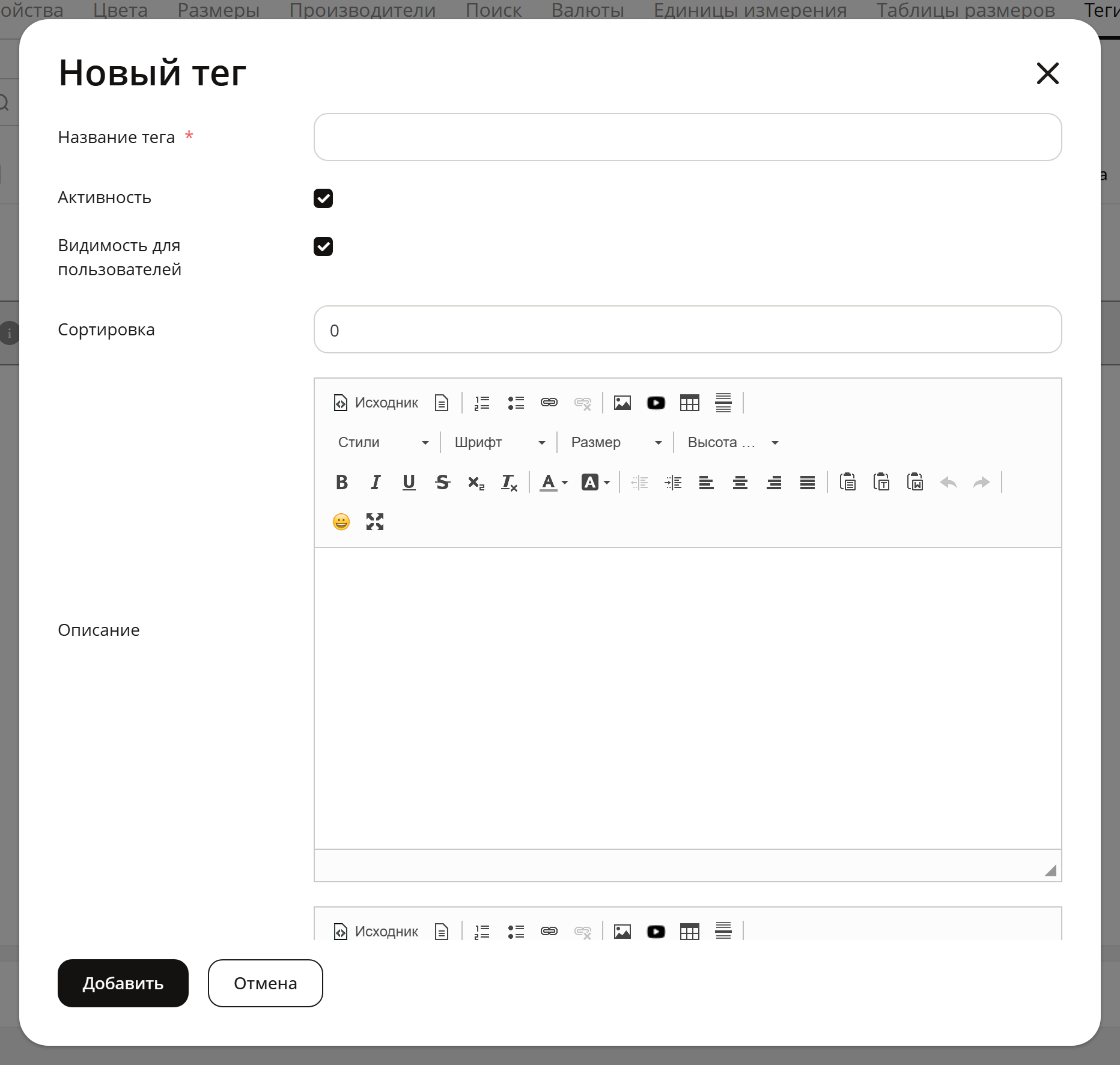
Task: Open background color picker dropdown
Action: click(x=596, y=482)
